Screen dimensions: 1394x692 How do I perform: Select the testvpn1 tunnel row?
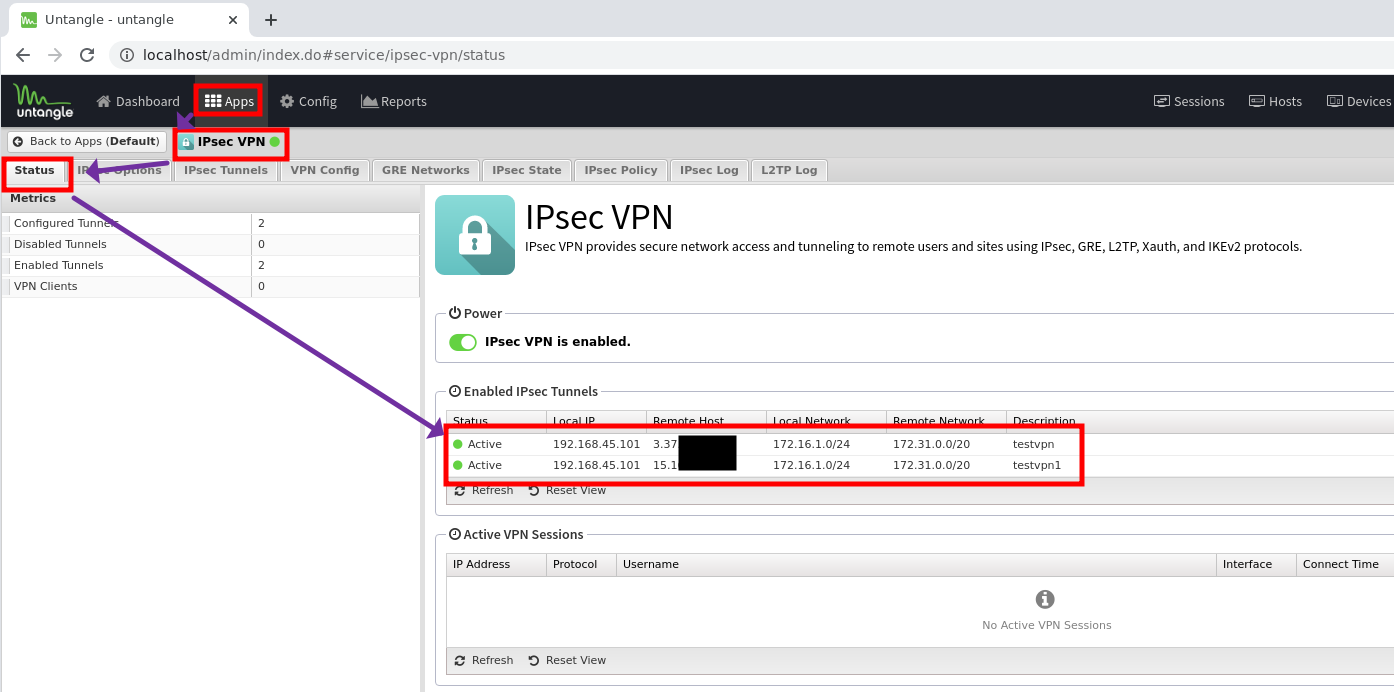point(920,465)
